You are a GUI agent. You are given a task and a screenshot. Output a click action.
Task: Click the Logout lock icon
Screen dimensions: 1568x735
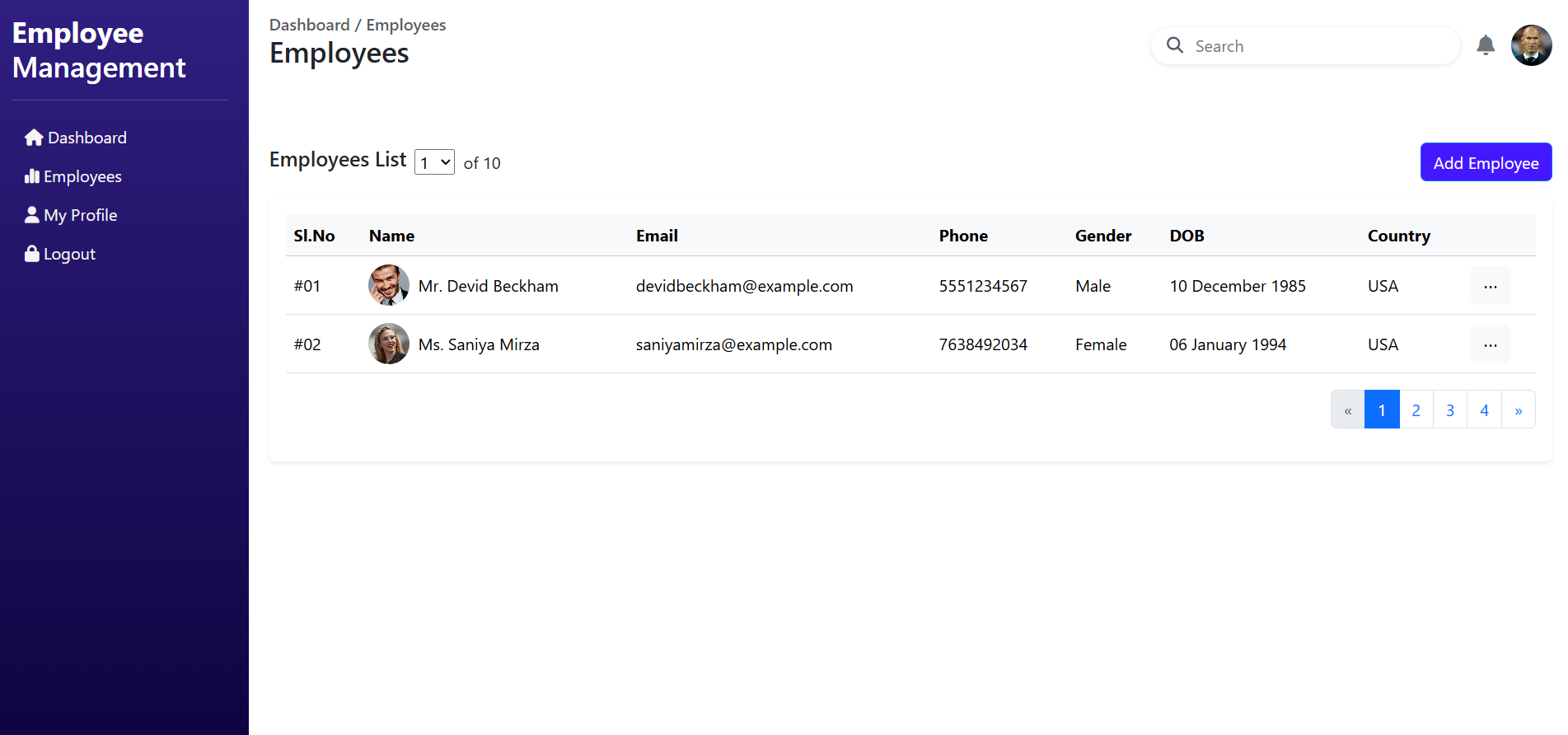tap(32, 254)
